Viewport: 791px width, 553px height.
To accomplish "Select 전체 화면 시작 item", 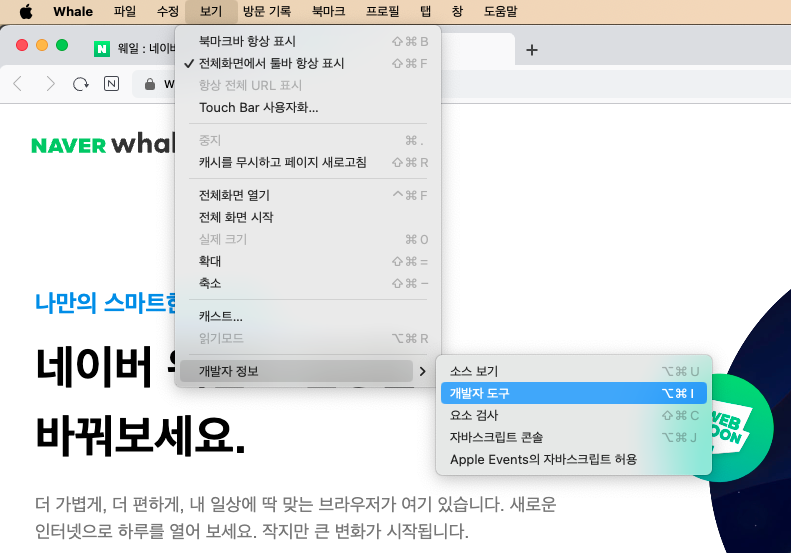I will pos(308,217).
